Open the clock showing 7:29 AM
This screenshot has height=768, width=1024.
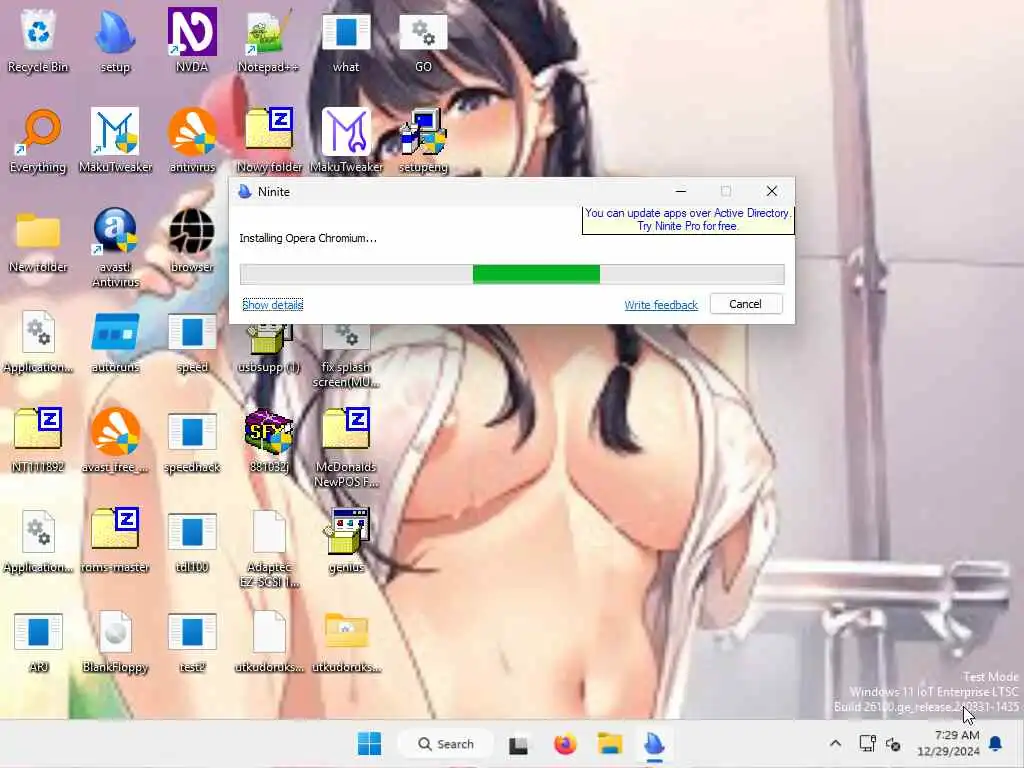[x=948, y=743]
